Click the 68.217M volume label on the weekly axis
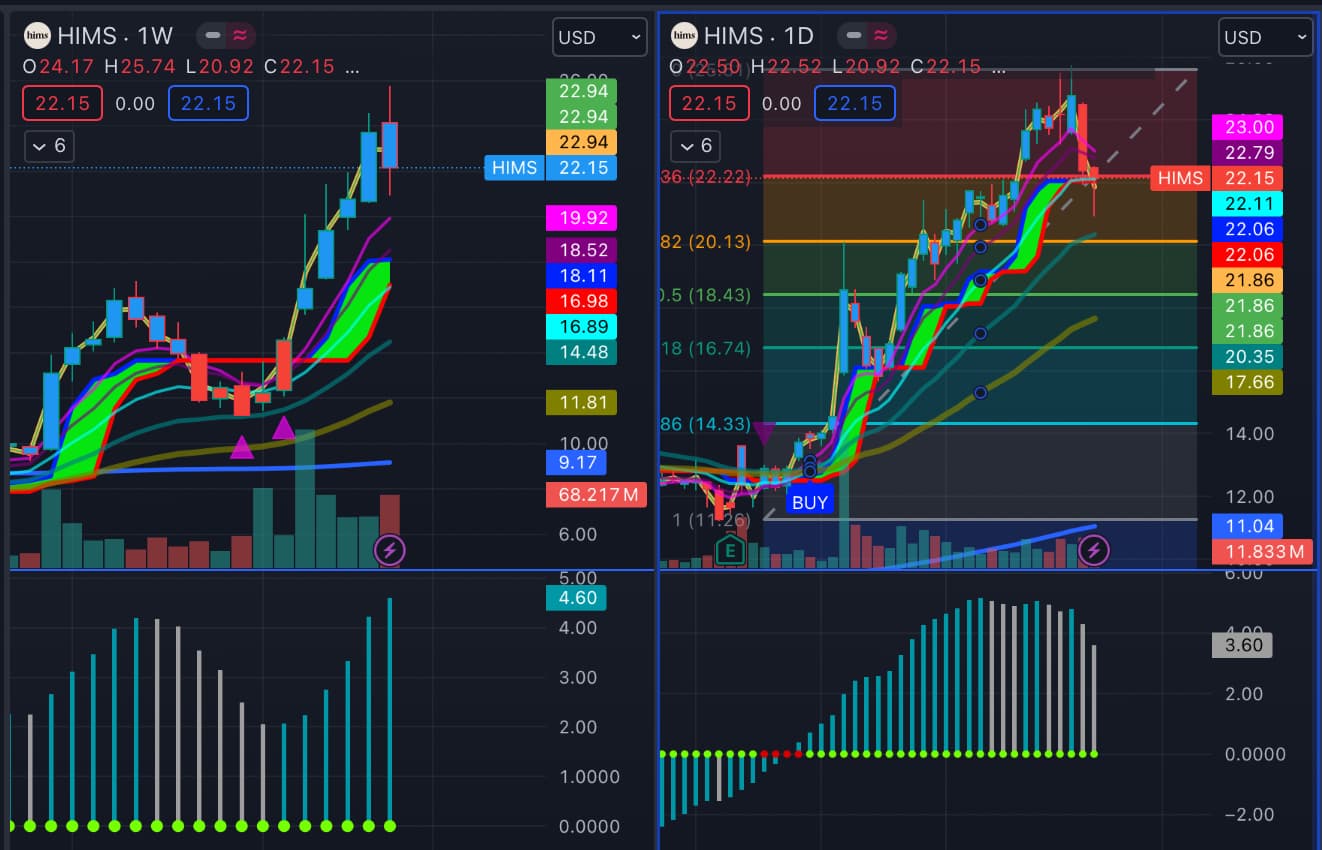Screen dimensions: 1322x850 coord(596,494)
